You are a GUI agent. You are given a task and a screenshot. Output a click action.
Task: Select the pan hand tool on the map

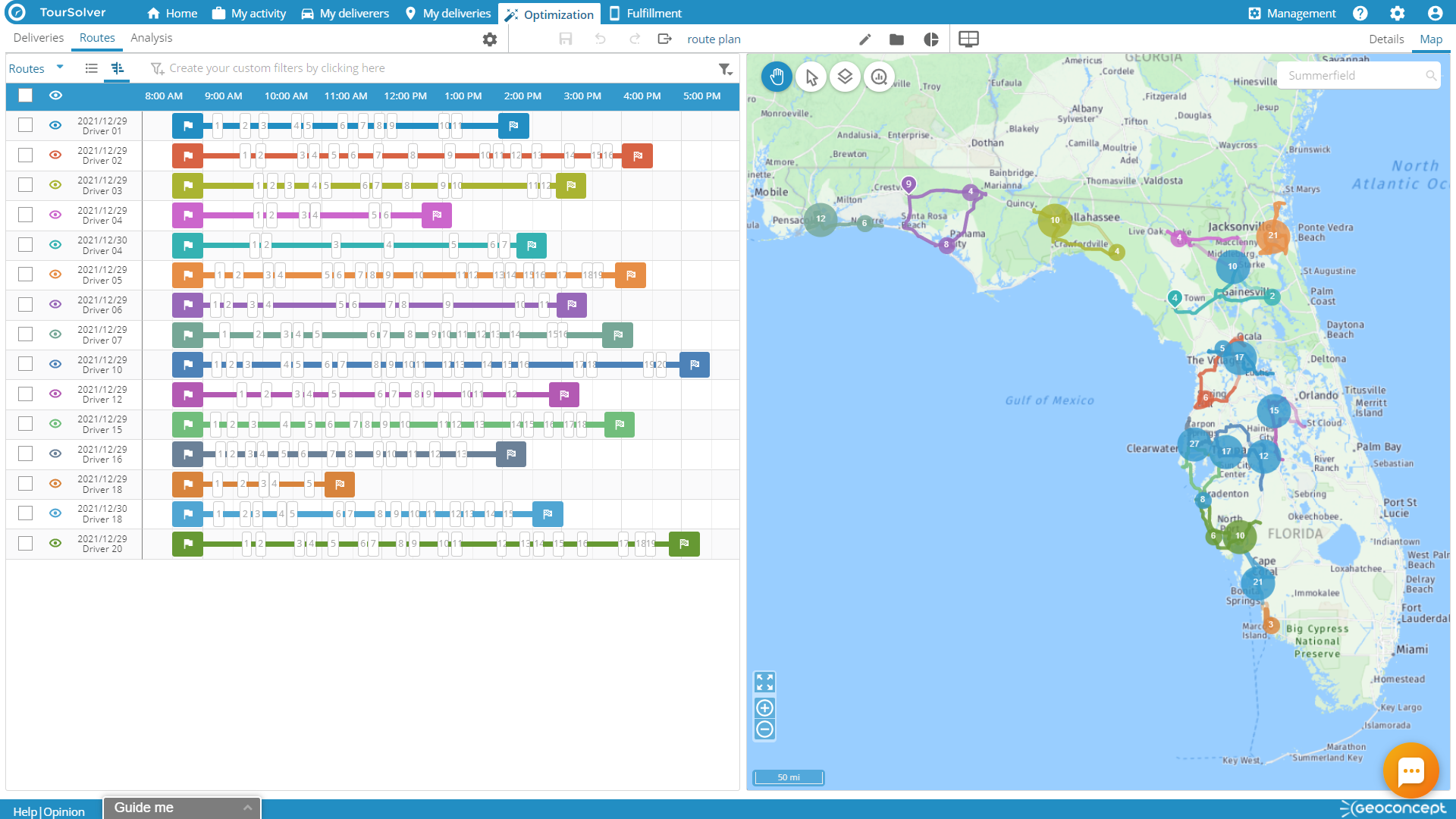coord(776,77)
